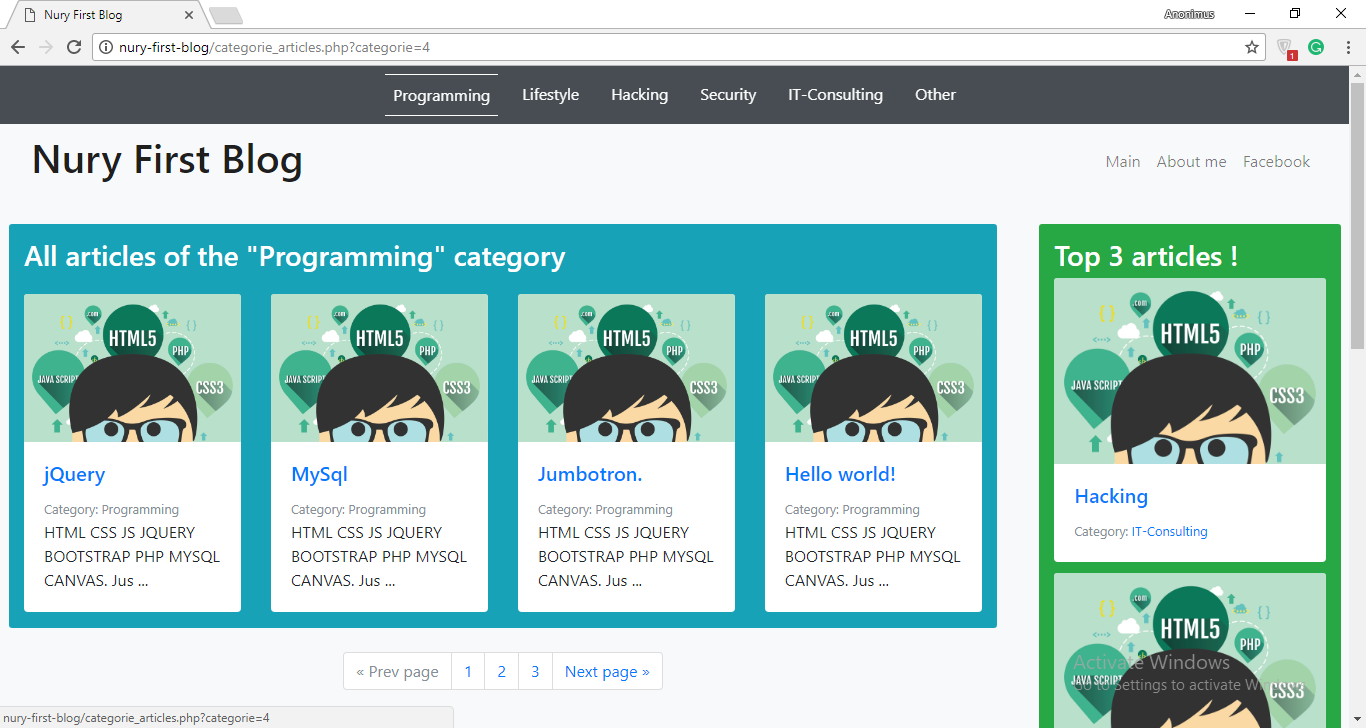Click the Hacking article image in Top 3
Screen dimensions: 1366x728
tap(1189, 371)
